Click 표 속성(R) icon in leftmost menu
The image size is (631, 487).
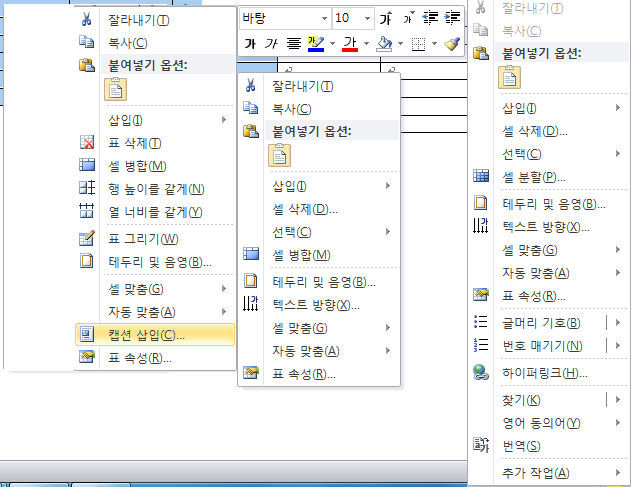[87, 357]
